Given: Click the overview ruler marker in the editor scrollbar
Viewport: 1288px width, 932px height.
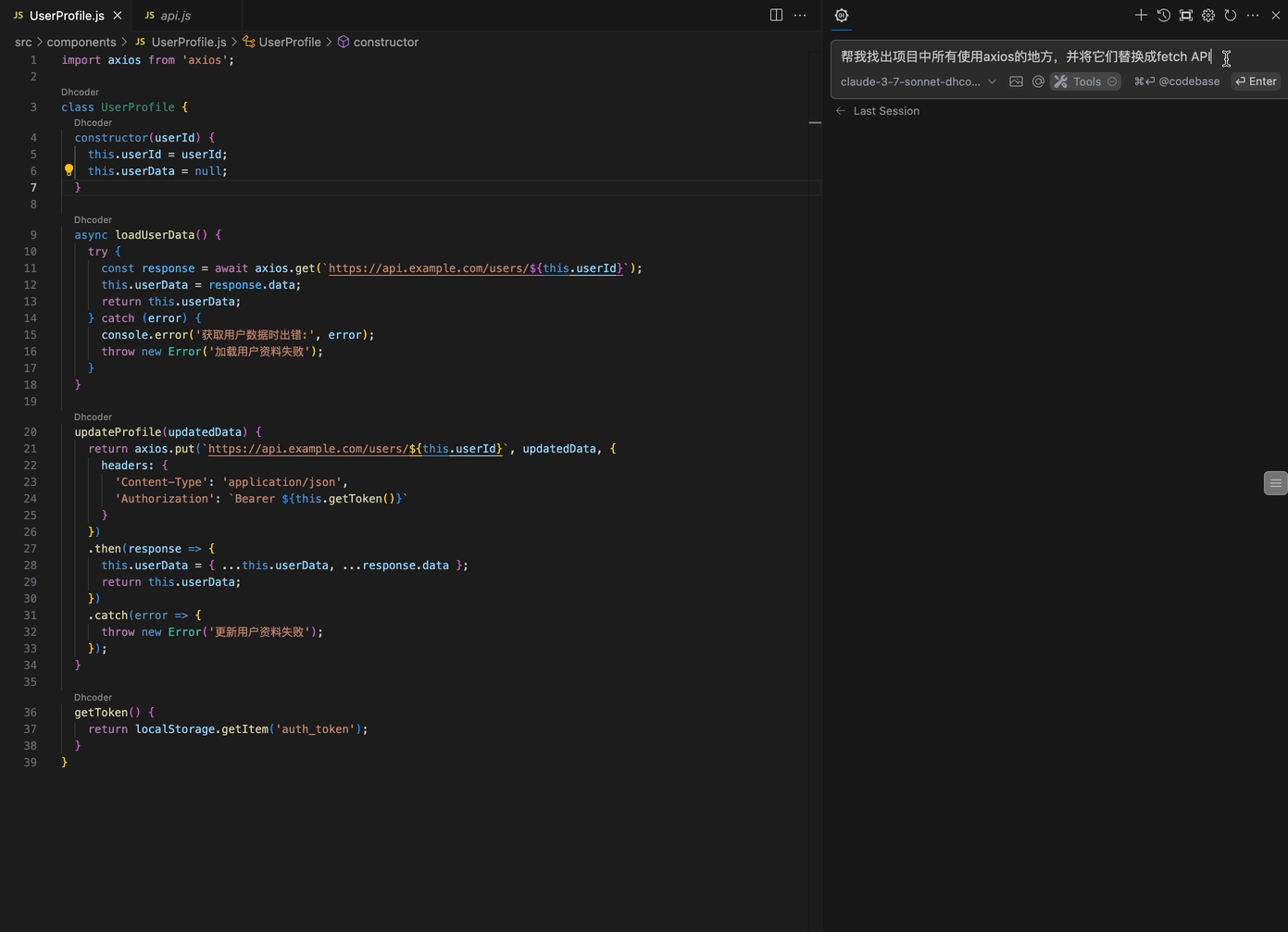Looking at the screenshot, I should [815, 122].
